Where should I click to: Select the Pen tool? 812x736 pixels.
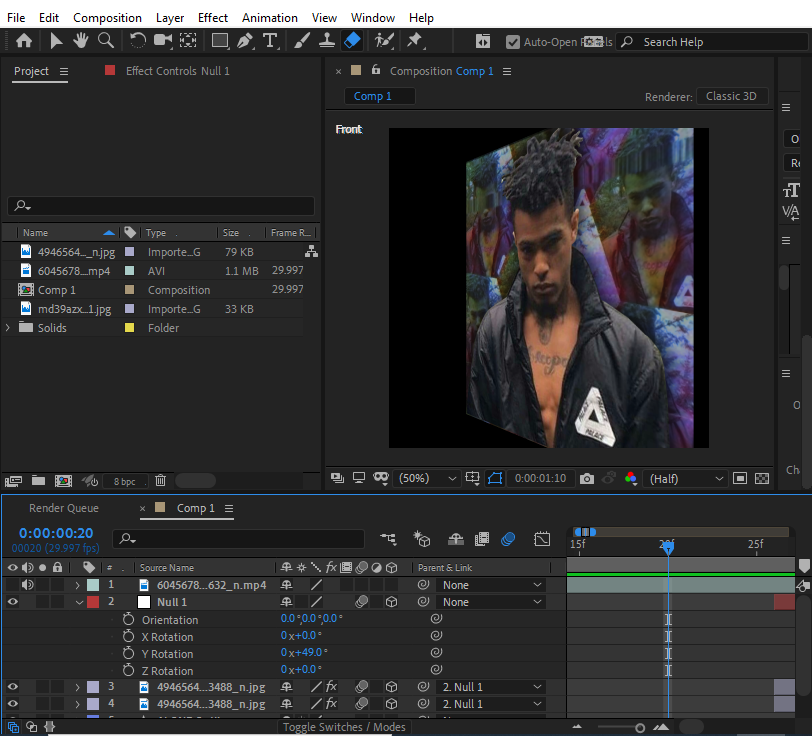(243, 40)
